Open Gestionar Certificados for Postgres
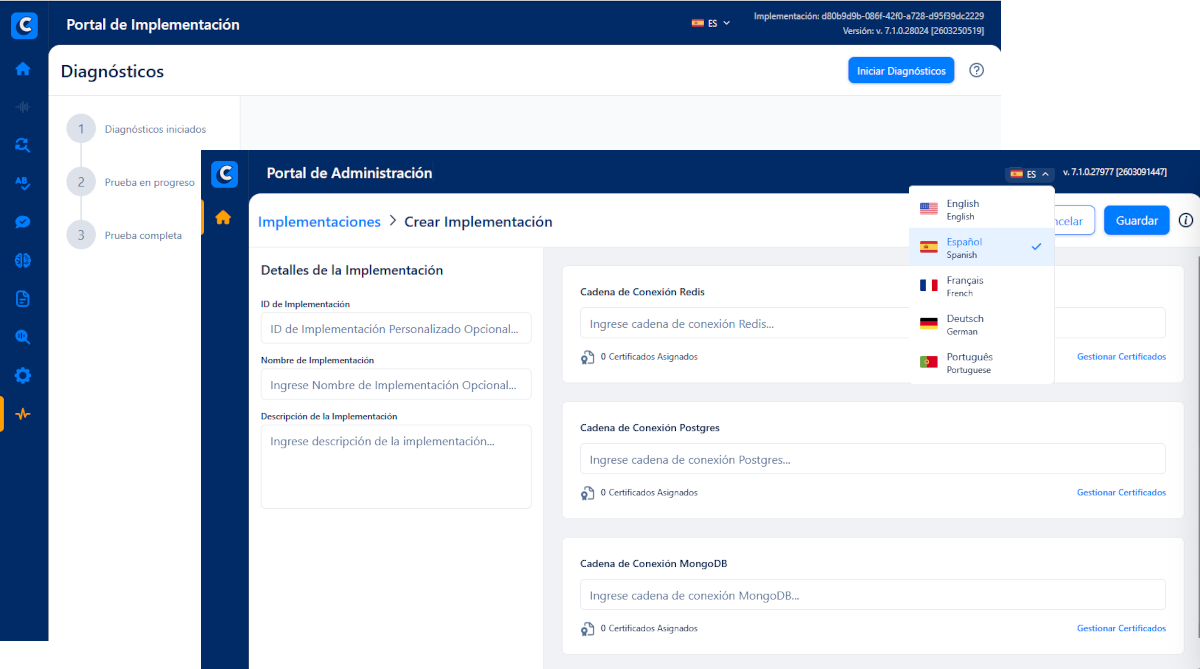The image size is (1200, 669). tap(1121, 492)
